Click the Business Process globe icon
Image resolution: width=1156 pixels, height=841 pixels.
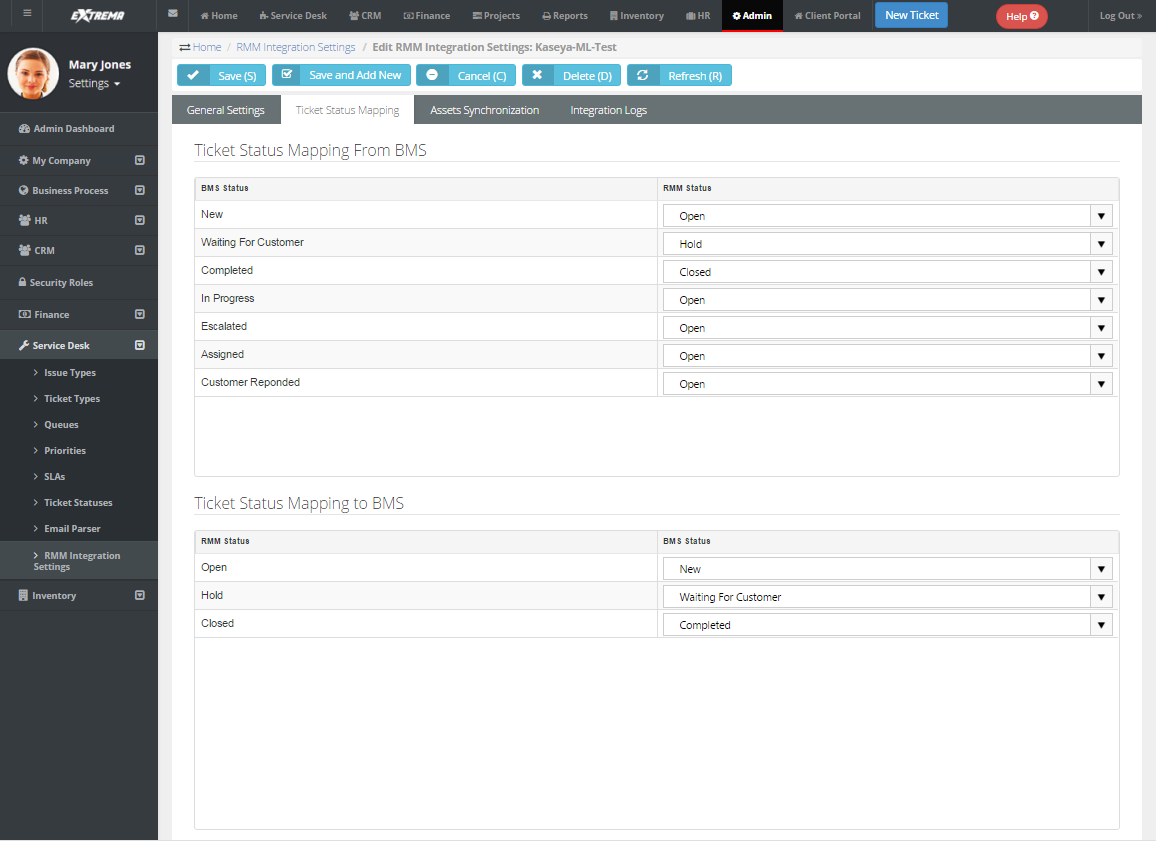[24, 190]
